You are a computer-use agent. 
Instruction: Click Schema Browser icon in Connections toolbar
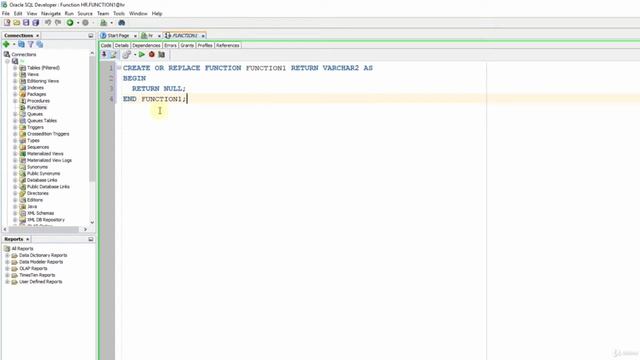(x=40, y=44)
